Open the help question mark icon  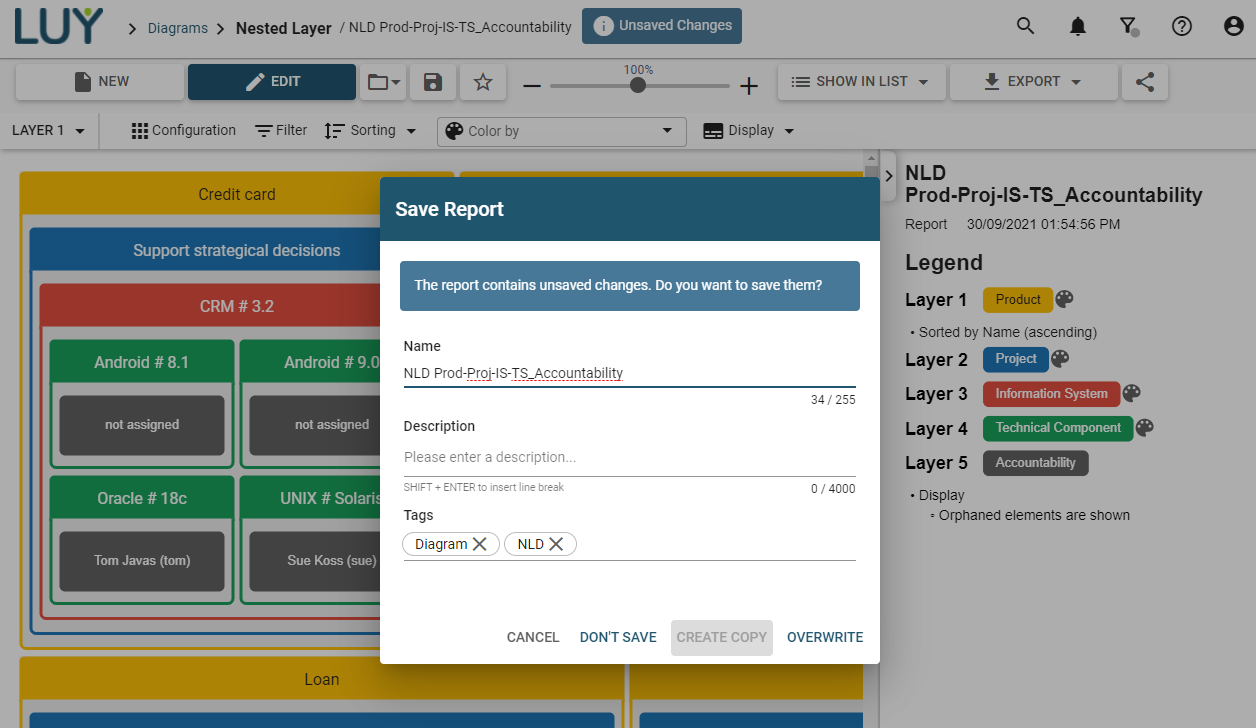(1181, 27)
